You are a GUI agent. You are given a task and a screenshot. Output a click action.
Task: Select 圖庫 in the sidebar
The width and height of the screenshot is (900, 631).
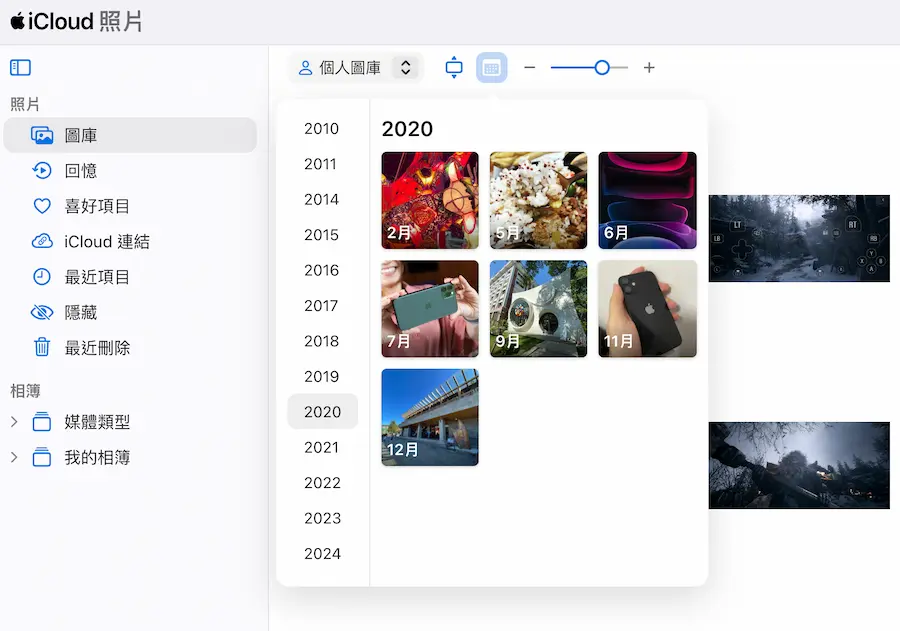[x=130, y=136]
